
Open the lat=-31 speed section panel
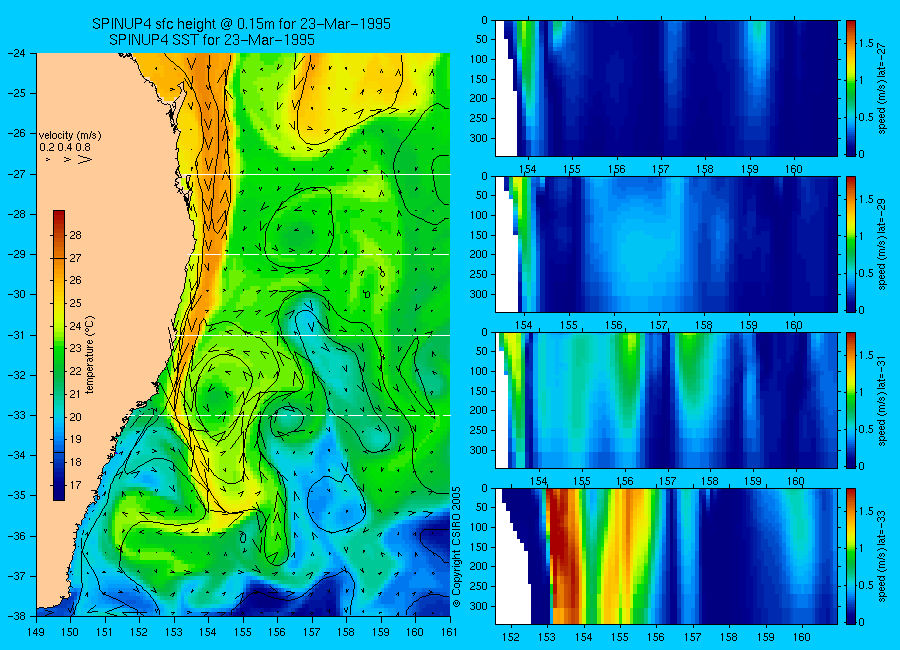coord(666,400)
